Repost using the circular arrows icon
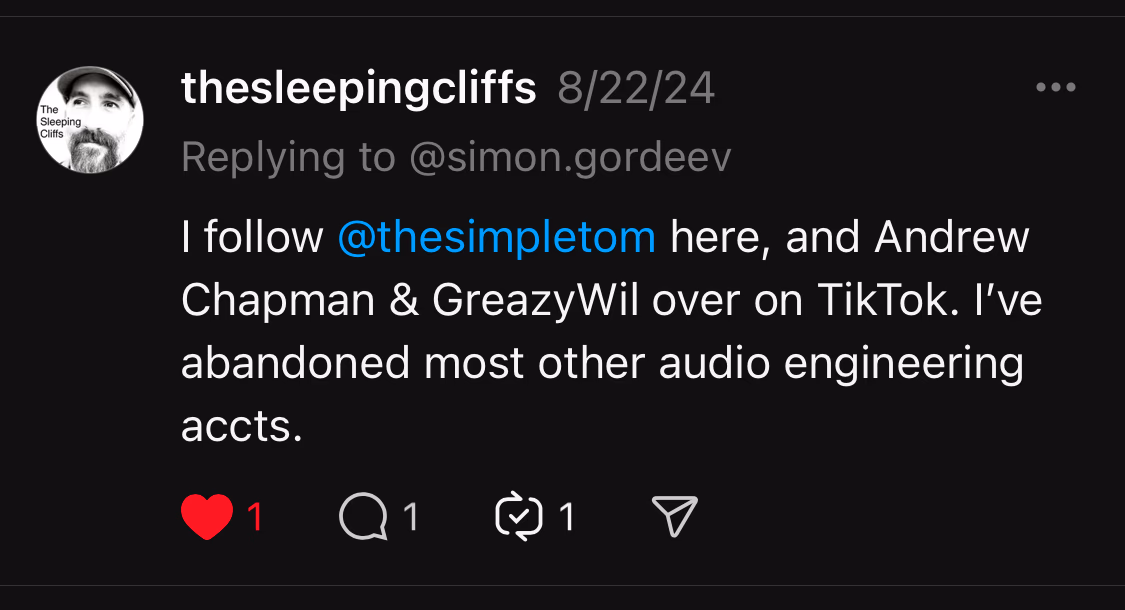 [520, 516]
